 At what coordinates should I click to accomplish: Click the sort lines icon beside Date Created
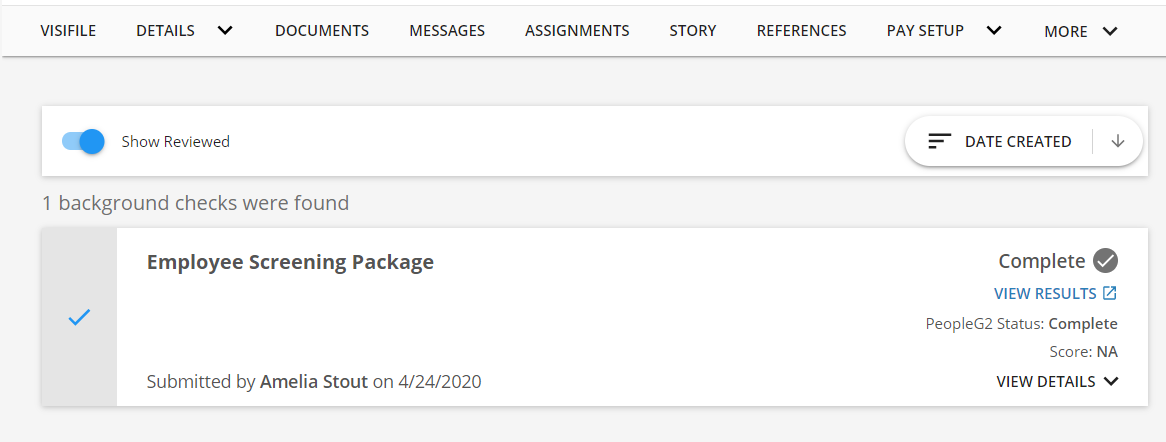click(x=939, y=142)
